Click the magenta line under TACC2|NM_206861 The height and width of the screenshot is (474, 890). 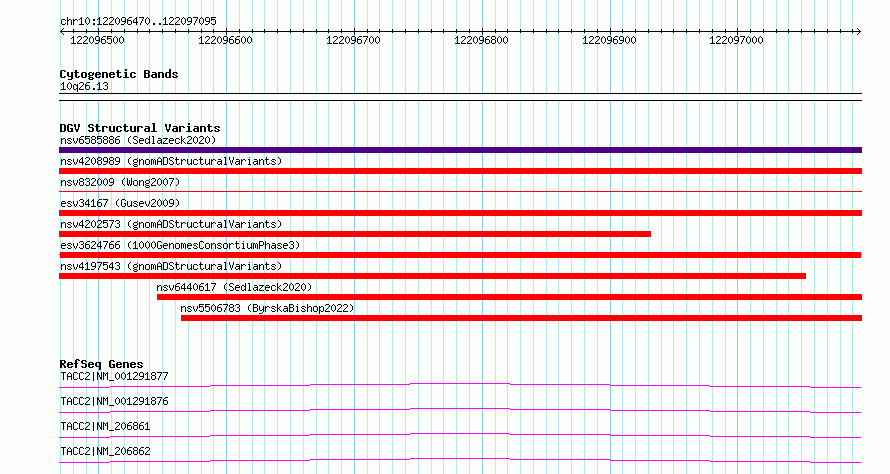coord(460,436)
